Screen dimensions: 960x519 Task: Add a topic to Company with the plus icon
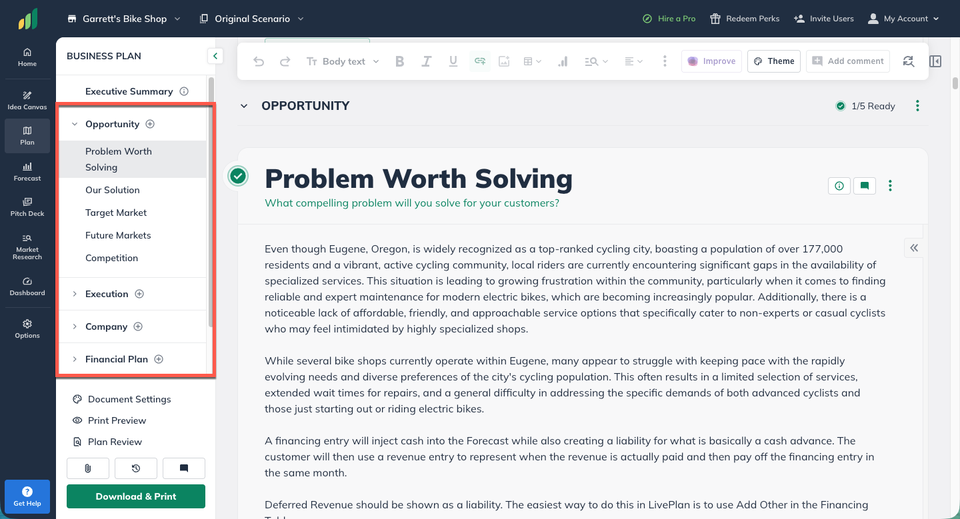138,326
